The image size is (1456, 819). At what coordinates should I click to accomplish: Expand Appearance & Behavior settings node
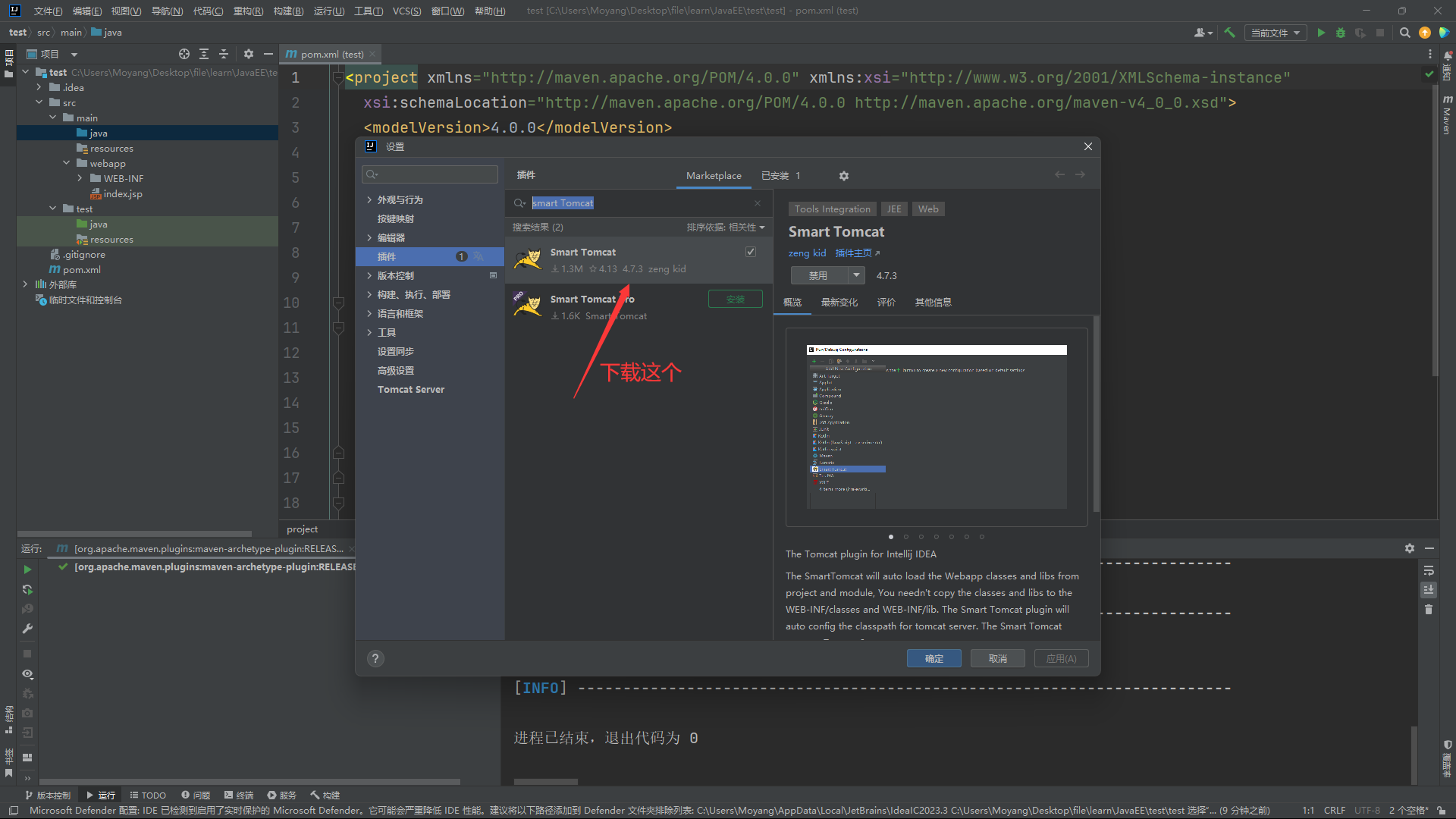coord(369,199)
